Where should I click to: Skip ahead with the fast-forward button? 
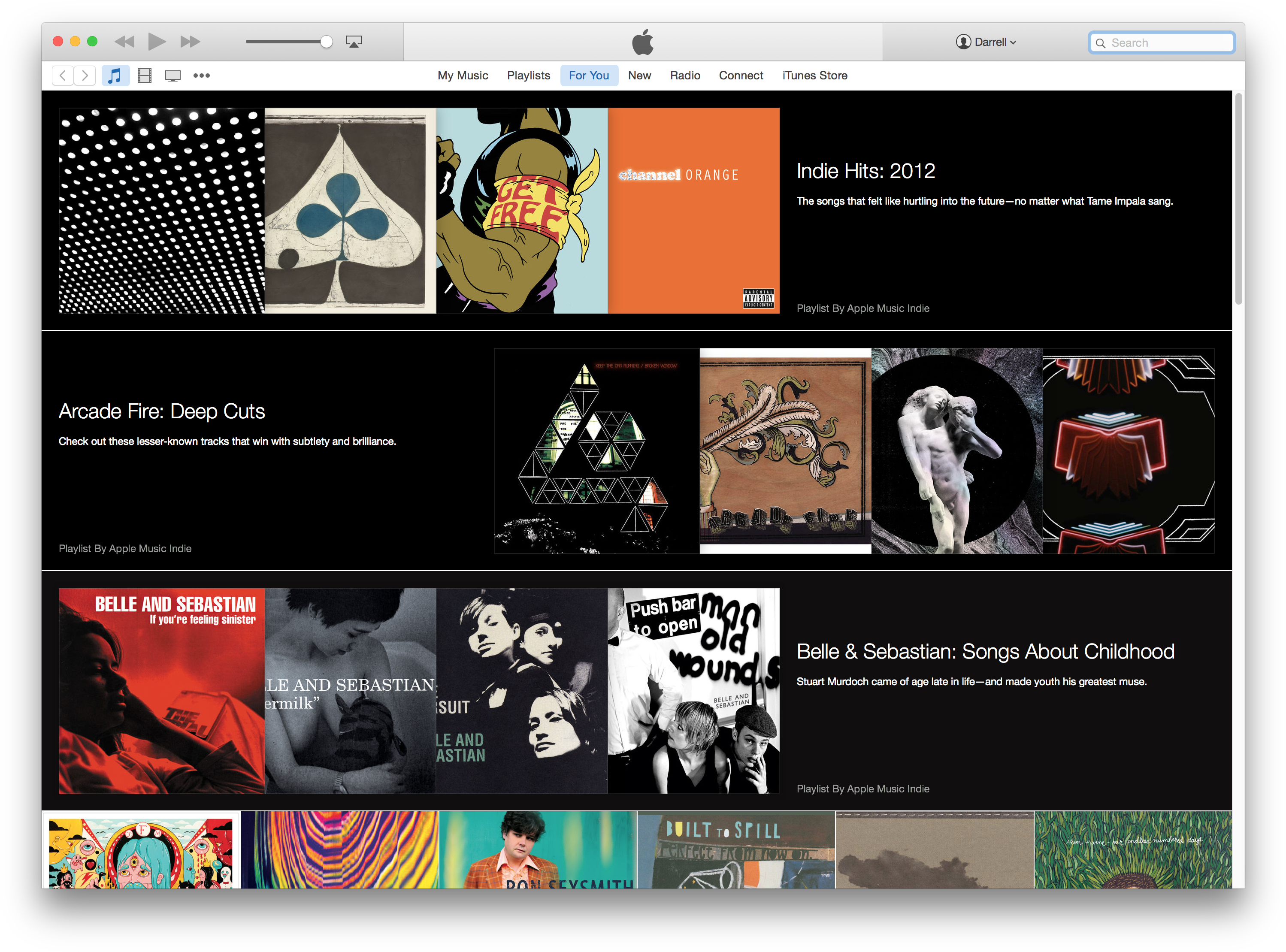click(x=190, y=42)
